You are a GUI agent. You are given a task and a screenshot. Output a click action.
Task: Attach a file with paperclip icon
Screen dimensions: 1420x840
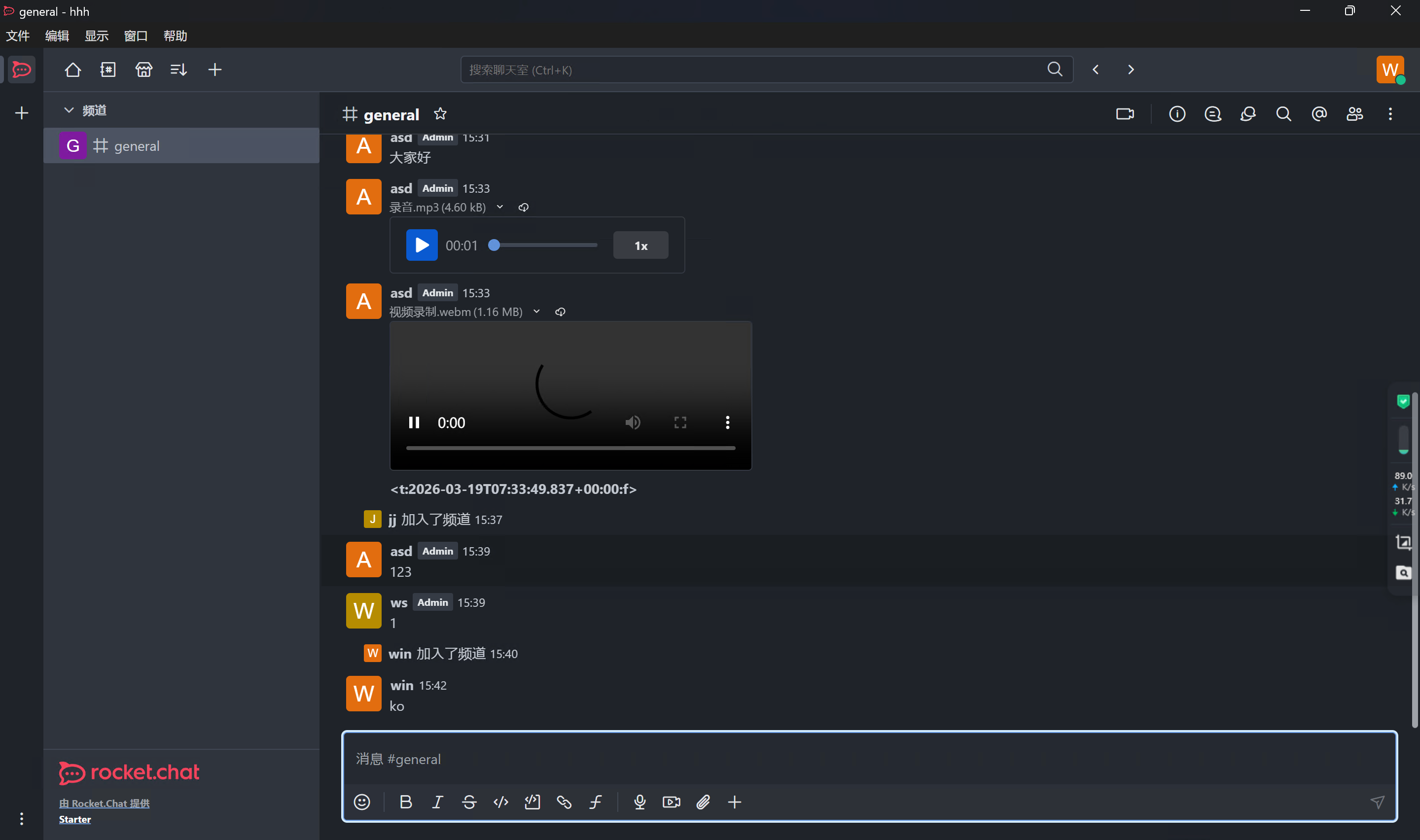click(x=703, y=802)
